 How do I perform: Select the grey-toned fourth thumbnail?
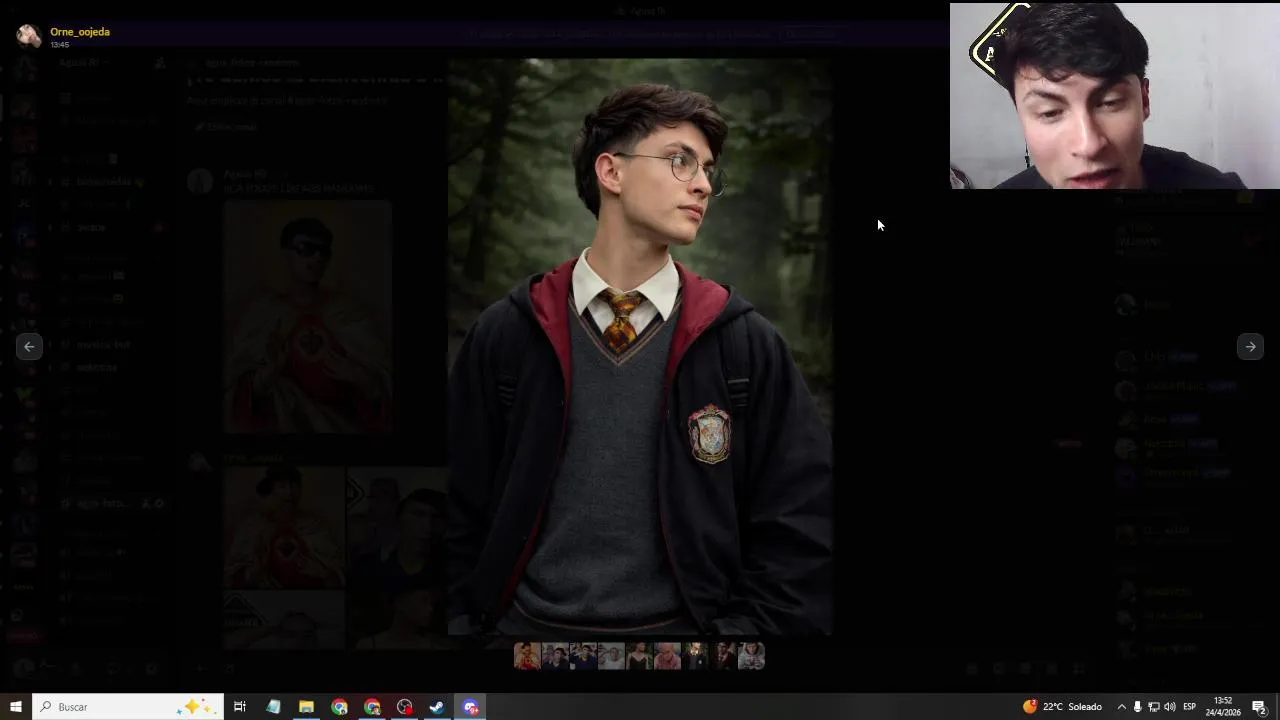click(611, 656)
